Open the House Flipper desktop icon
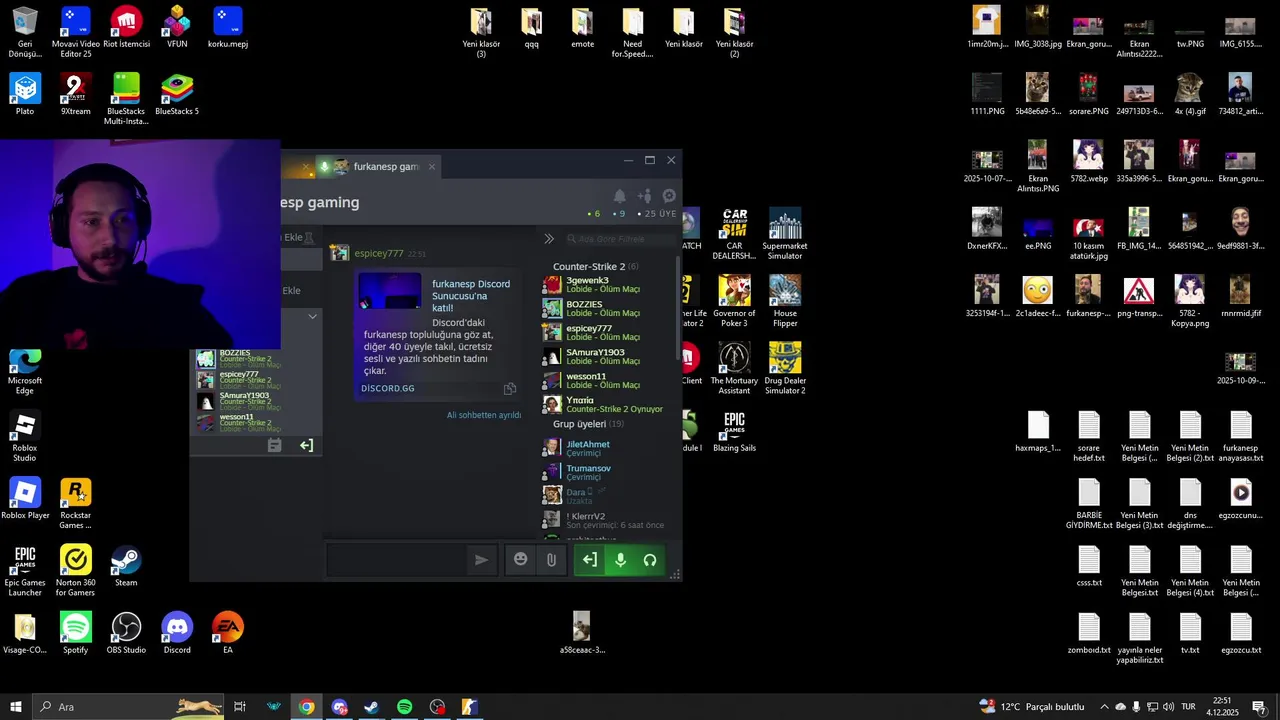The height and width of the screenshot is (720, 1280). click(x=785, y=302)
